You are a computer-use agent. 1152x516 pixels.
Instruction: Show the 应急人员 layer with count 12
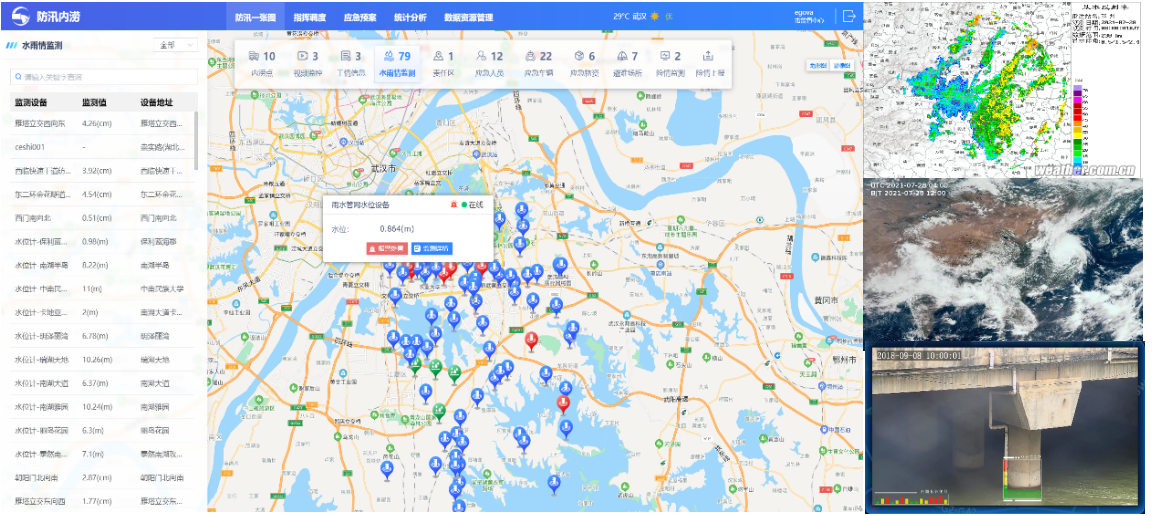coord(489,64)
